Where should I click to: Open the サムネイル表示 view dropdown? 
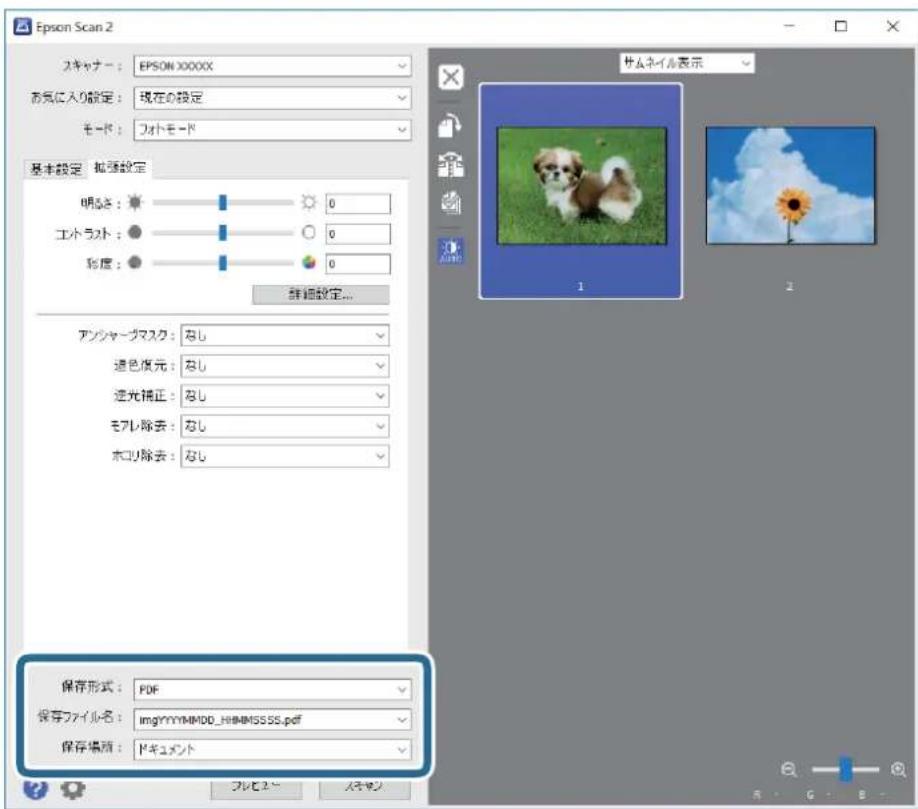[687, 63]
